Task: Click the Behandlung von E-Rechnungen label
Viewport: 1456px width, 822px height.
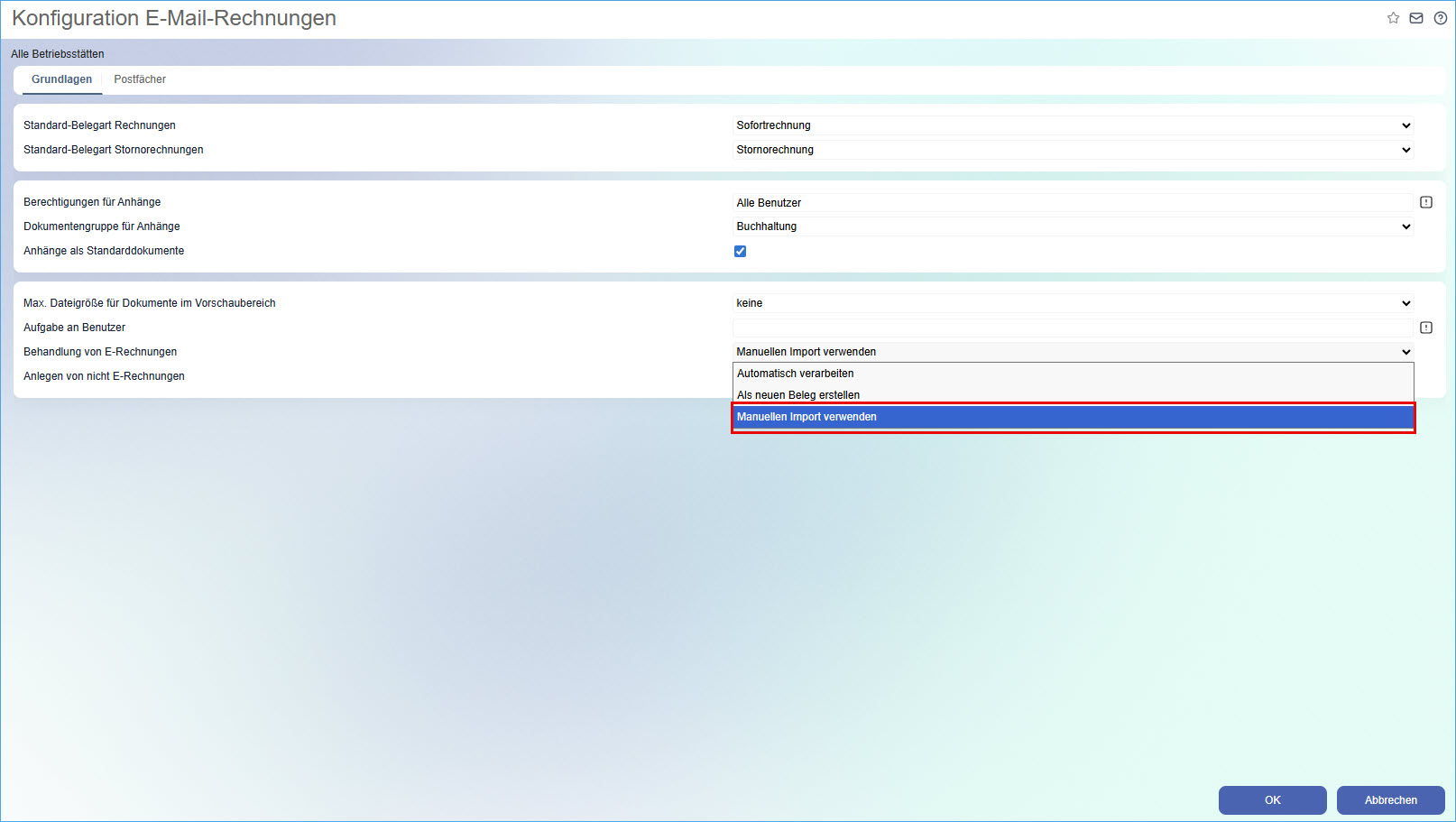Action: (x=100, y=352)
